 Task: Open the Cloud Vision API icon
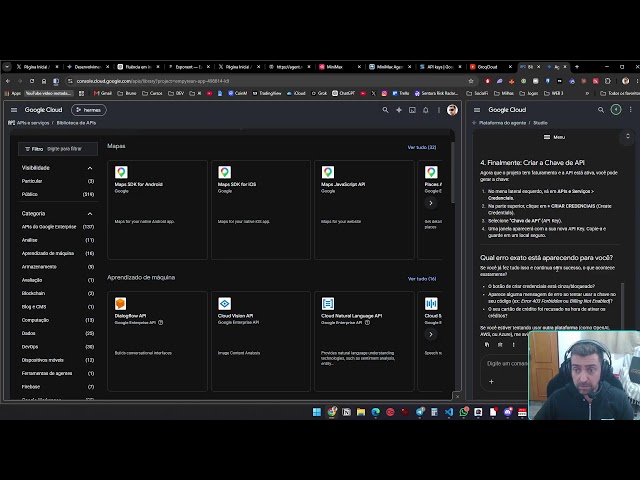pyautogui.click(x=224, y=304)
